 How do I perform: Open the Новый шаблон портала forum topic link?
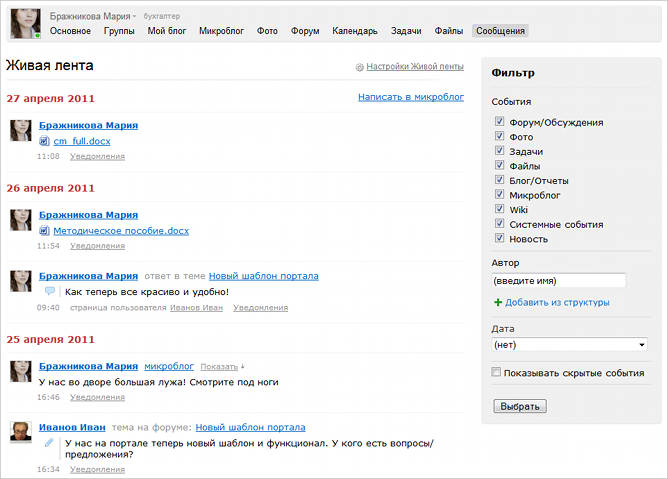coord(250,427)
